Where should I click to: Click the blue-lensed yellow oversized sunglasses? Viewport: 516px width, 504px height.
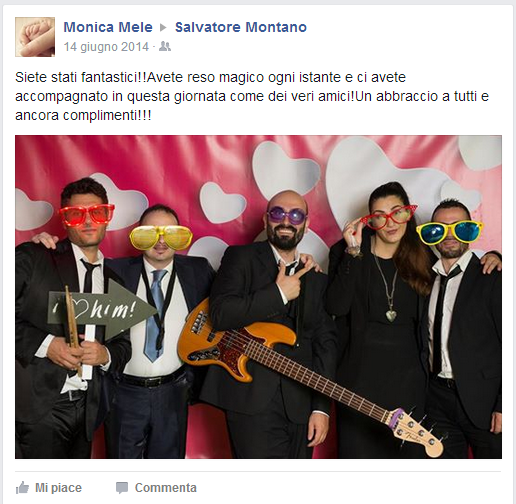(449, 231)
